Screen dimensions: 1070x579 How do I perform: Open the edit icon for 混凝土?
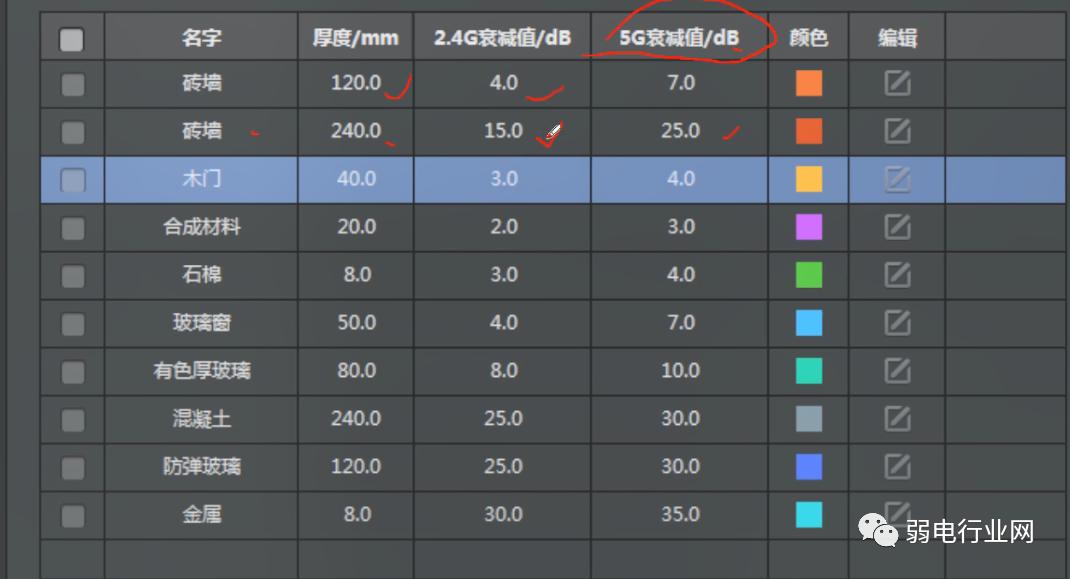click(897, 419)
